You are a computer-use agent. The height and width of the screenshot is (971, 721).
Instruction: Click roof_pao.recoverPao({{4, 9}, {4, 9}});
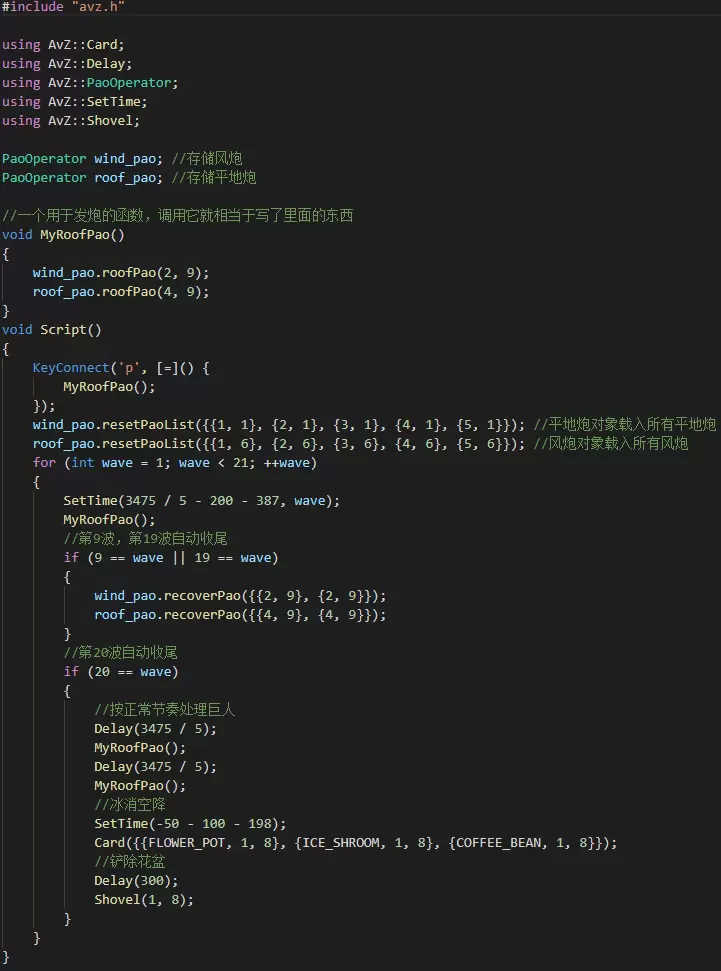pyautogui.click(x=240, y=615)
